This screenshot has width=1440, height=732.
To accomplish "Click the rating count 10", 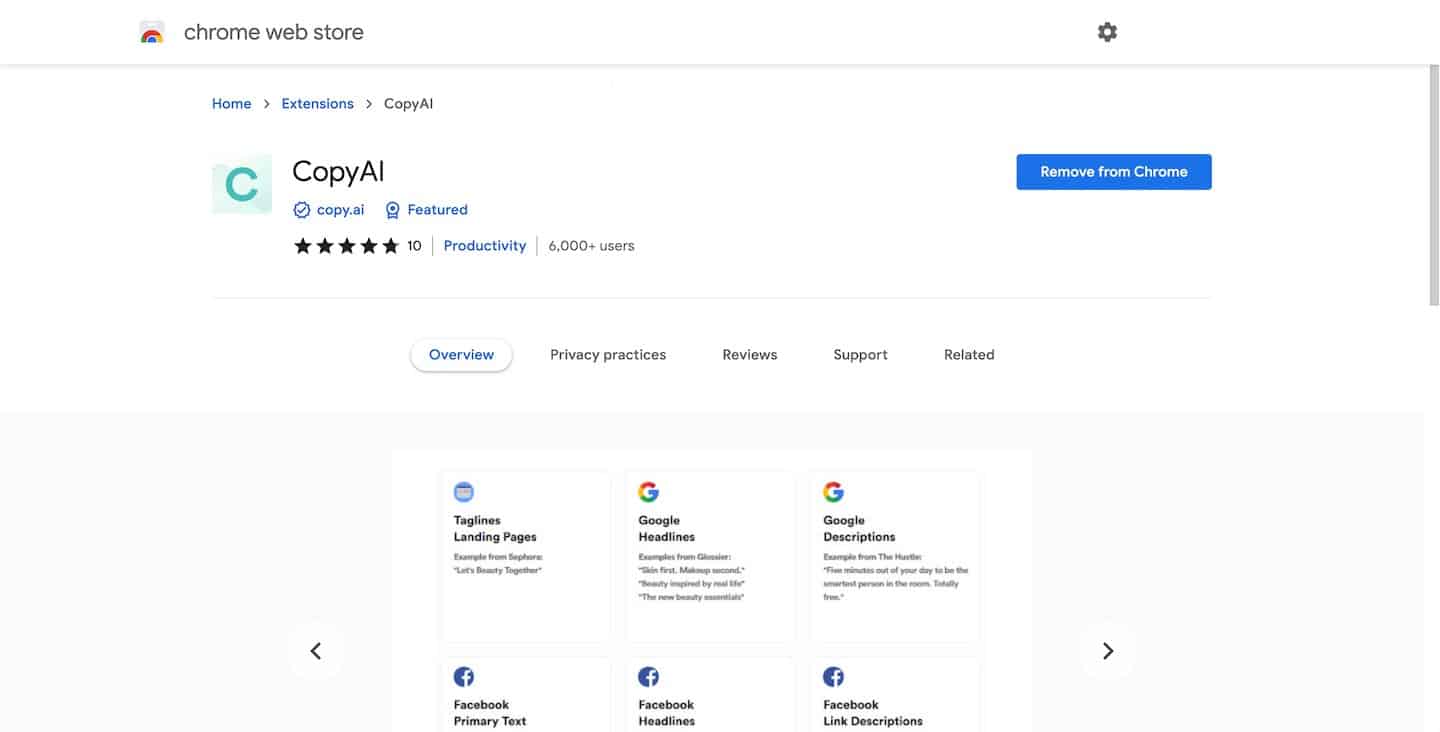I will (414, 246).
